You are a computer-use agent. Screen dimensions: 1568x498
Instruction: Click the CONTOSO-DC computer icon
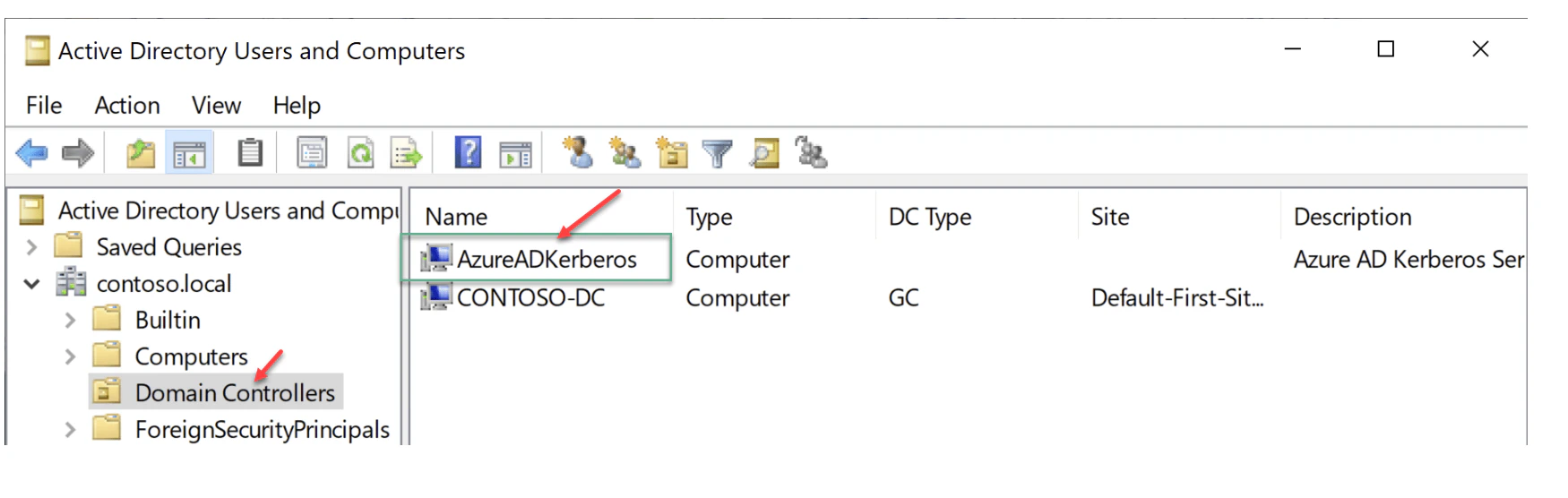(x=436, y=296)
